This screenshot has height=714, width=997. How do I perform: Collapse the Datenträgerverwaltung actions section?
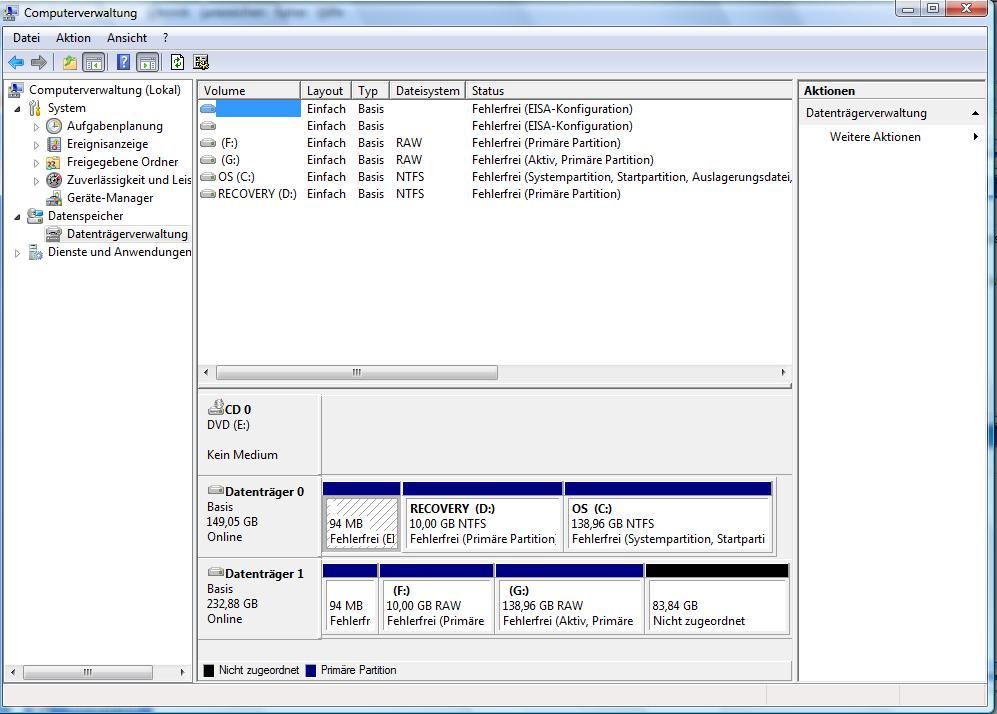click(x=975, y=113)
